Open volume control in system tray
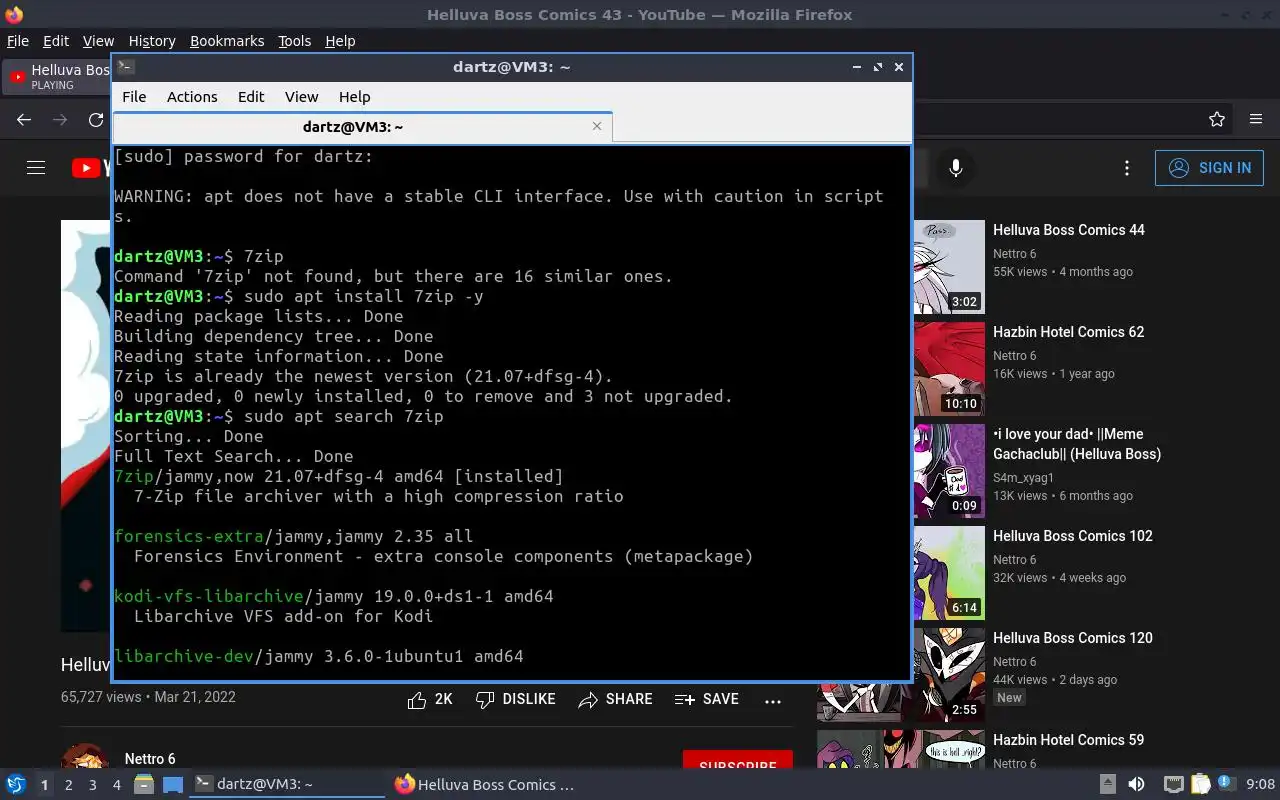The width and height of the screenshot is (1280, 800). [x=1136, y=785]
